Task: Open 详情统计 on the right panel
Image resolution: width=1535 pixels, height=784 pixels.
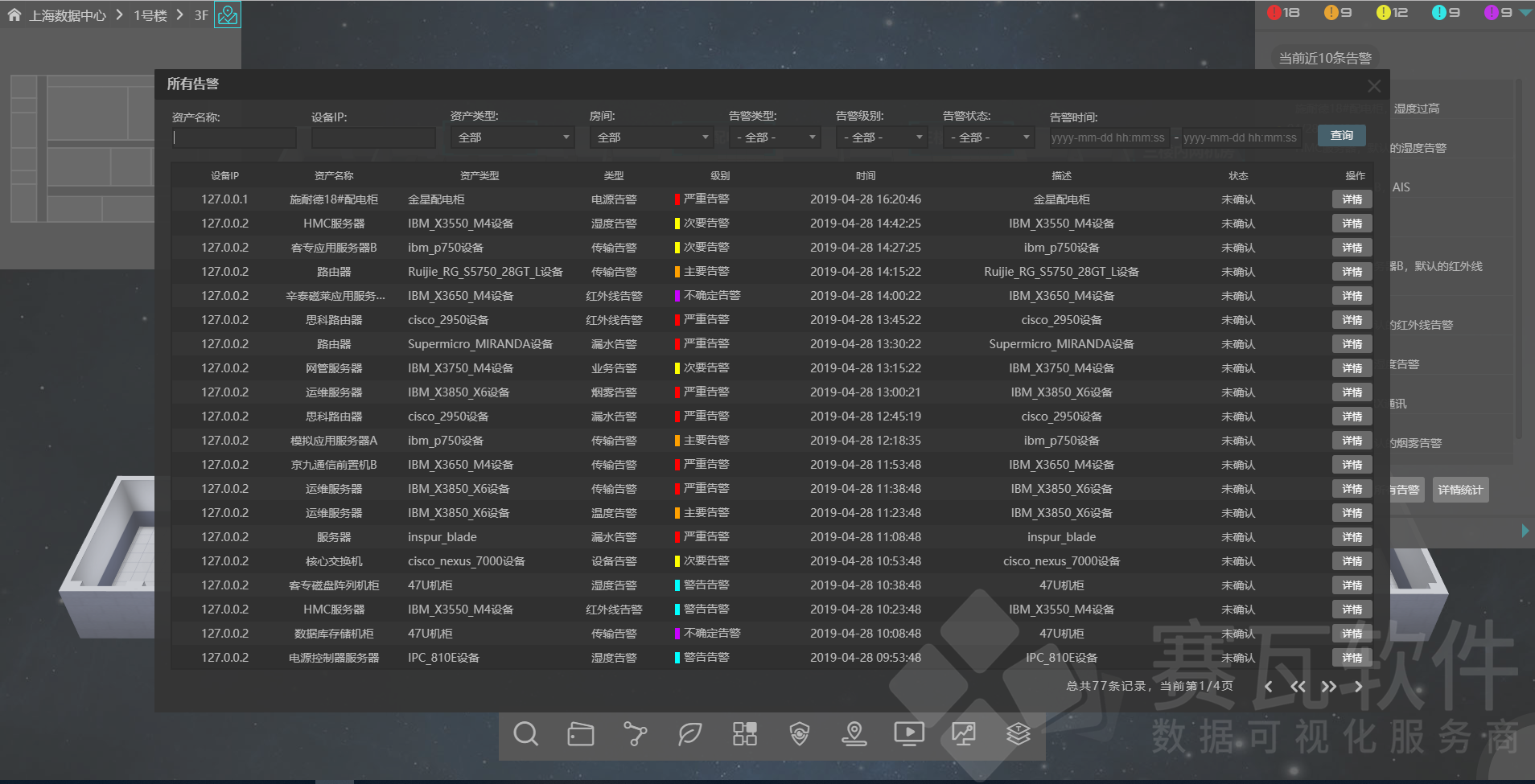Action: click(x=1459, y=489)
